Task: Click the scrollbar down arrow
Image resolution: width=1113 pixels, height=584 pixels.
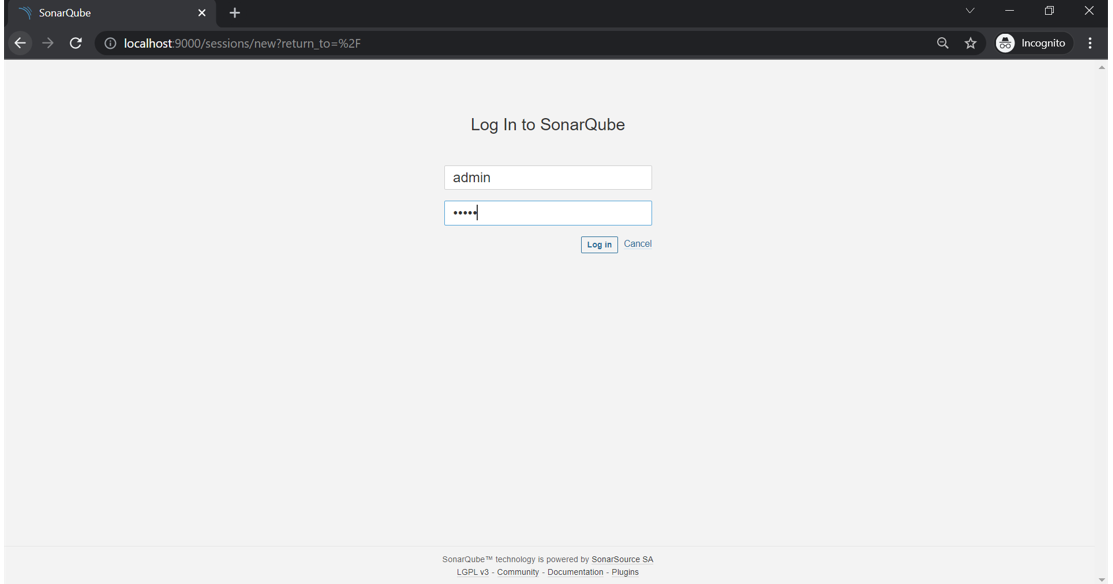Action: pos(1102,579)
